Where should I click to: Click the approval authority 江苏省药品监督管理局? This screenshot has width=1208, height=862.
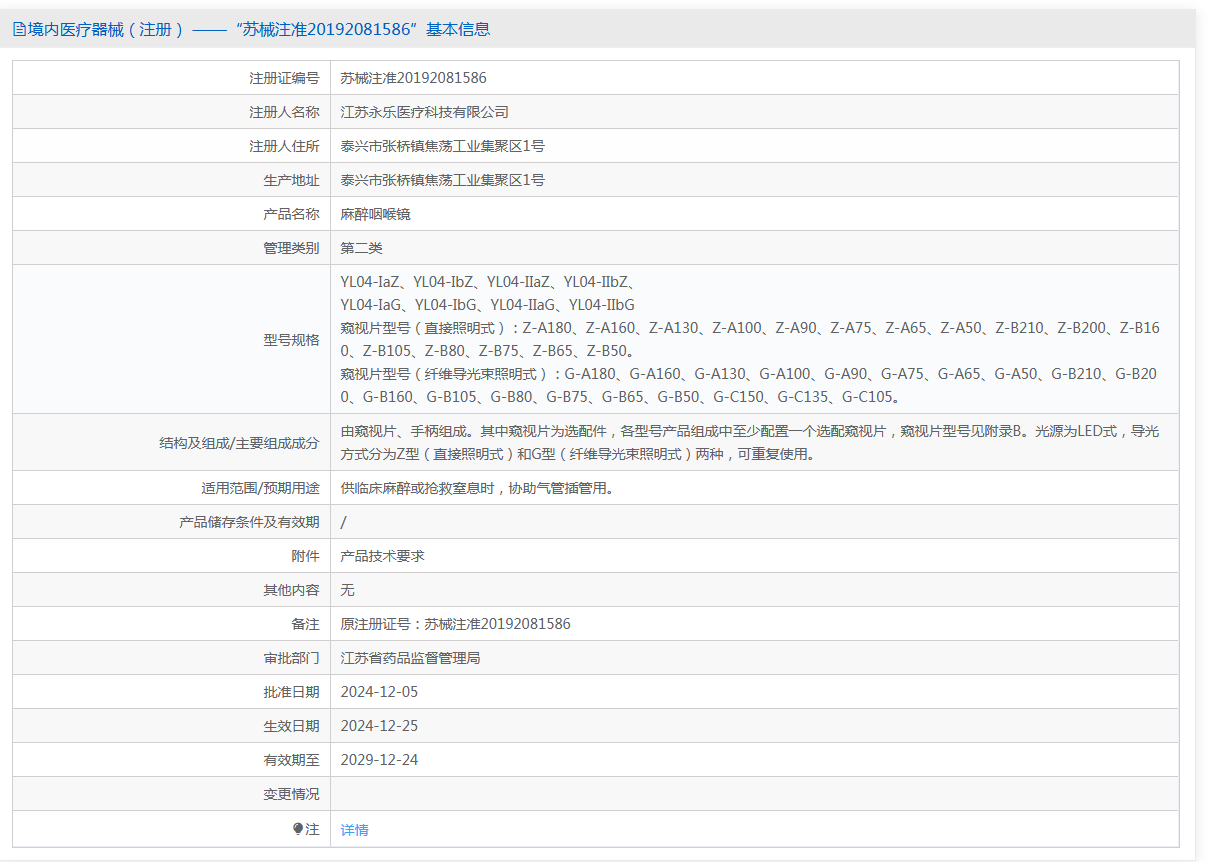pyautogui.click(x=410, y=658)
